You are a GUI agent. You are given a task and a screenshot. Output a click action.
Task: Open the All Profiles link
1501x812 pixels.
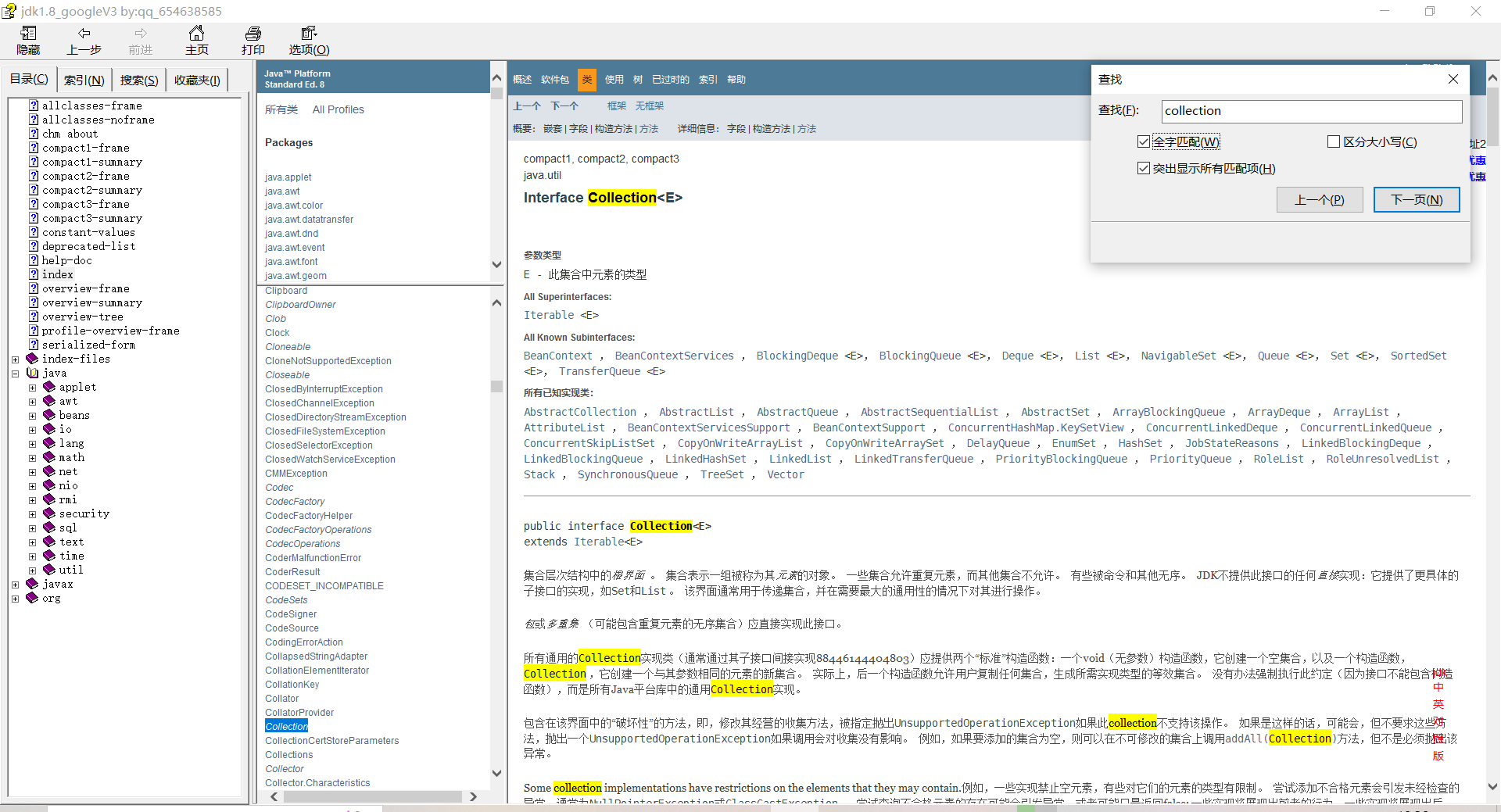pyautogui.click(x=339, y=109)
